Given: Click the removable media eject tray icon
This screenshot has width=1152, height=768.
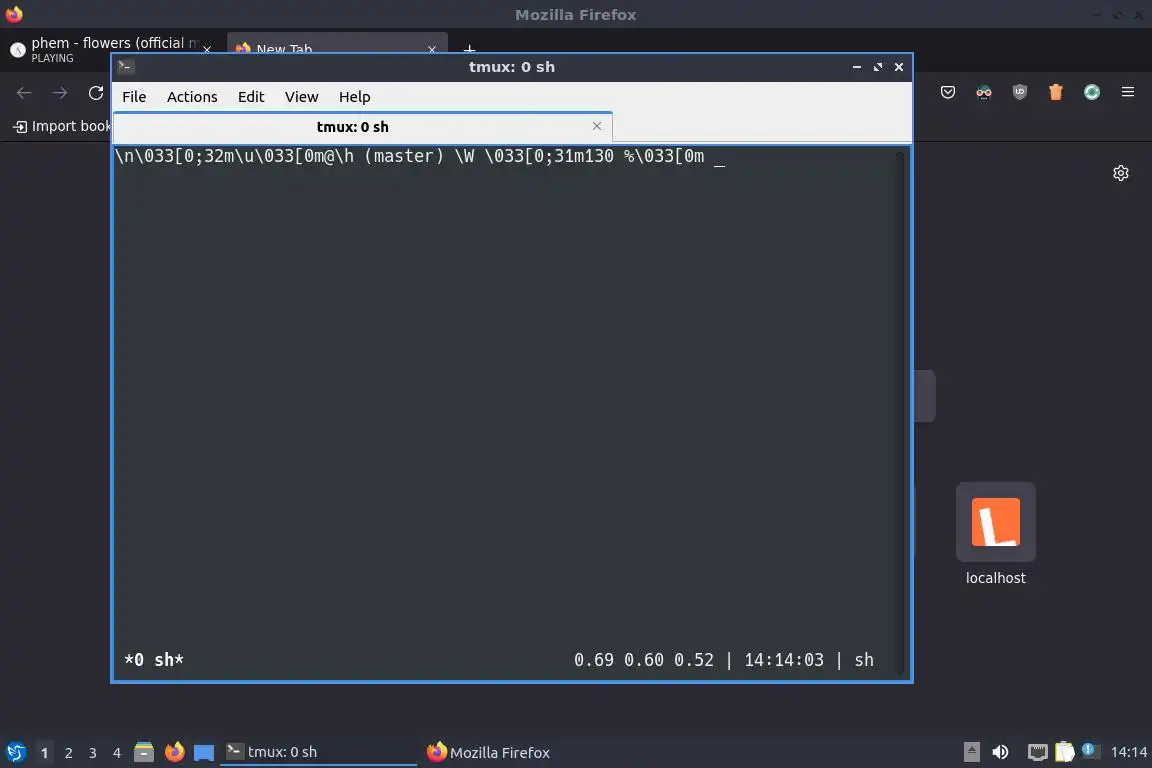Looking at the screenshot, I should 971,752.
